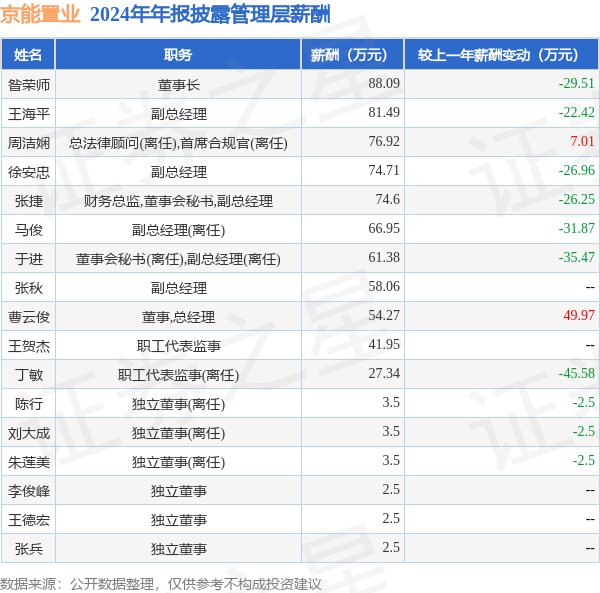Click change value -26.25
The image size is (600, 593).
point(576,199)
